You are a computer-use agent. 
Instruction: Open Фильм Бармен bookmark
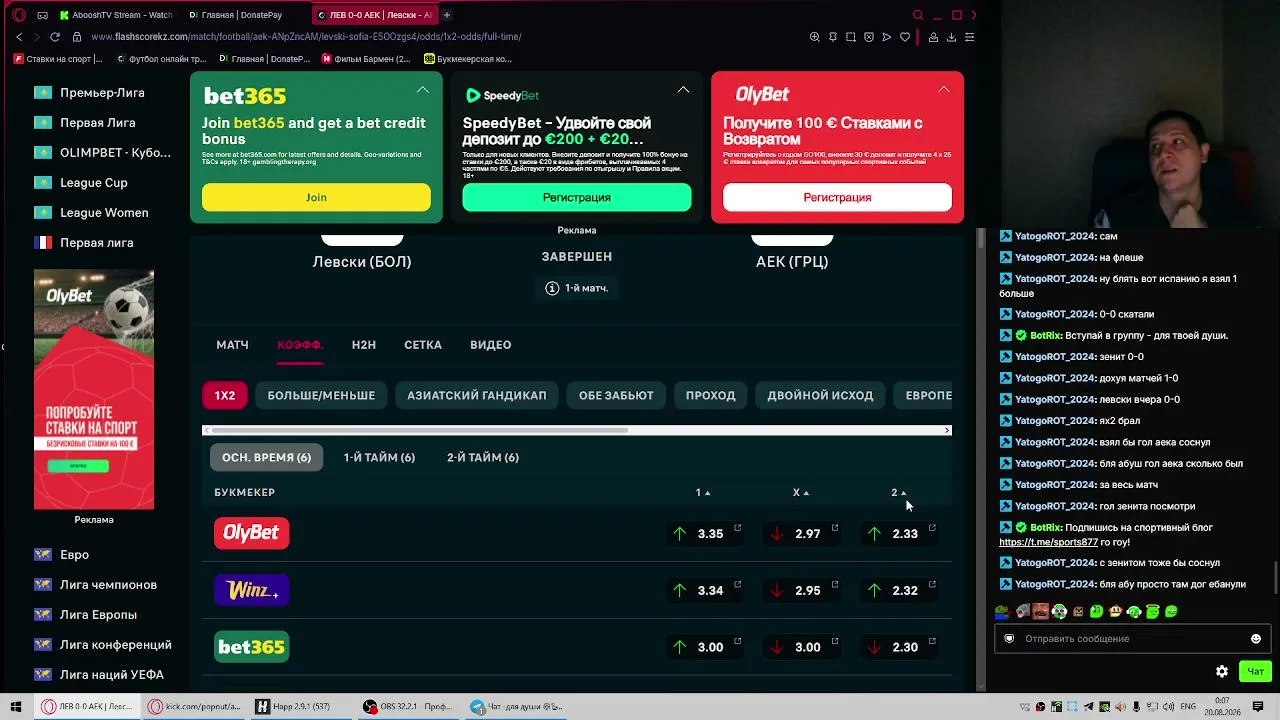point(366,59)
